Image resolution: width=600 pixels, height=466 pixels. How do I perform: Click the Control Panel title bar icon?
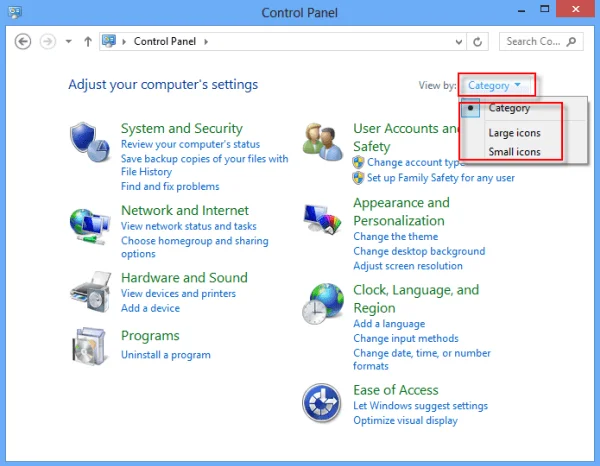coord(15,12)
